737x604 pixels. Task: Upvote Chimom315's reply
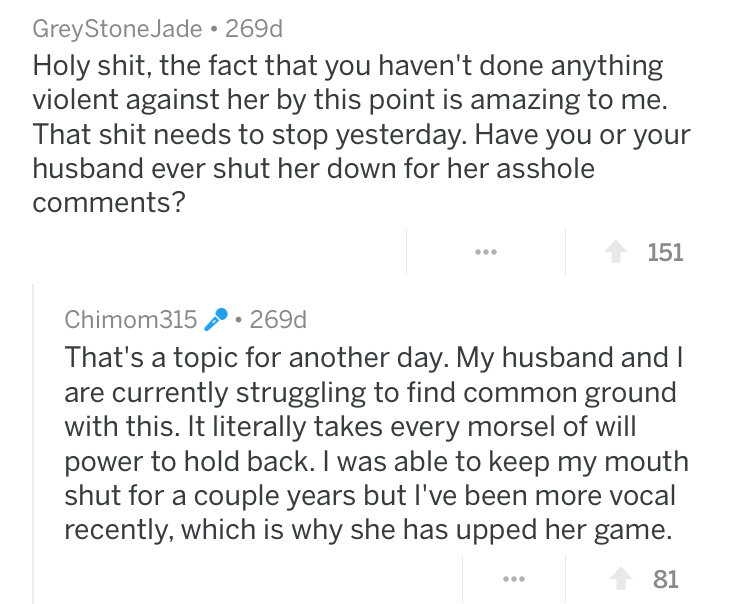621,579
